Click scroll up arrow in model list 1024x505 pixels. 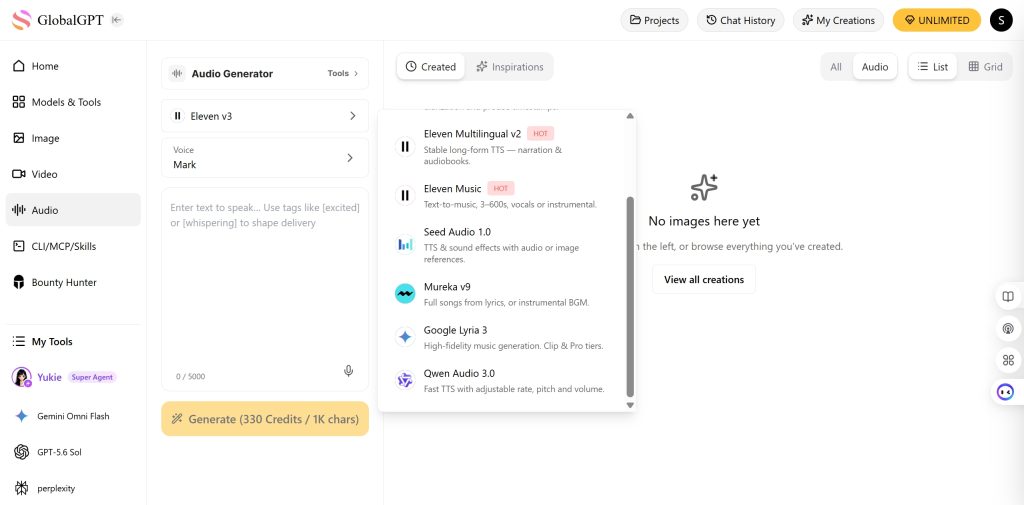630,116
